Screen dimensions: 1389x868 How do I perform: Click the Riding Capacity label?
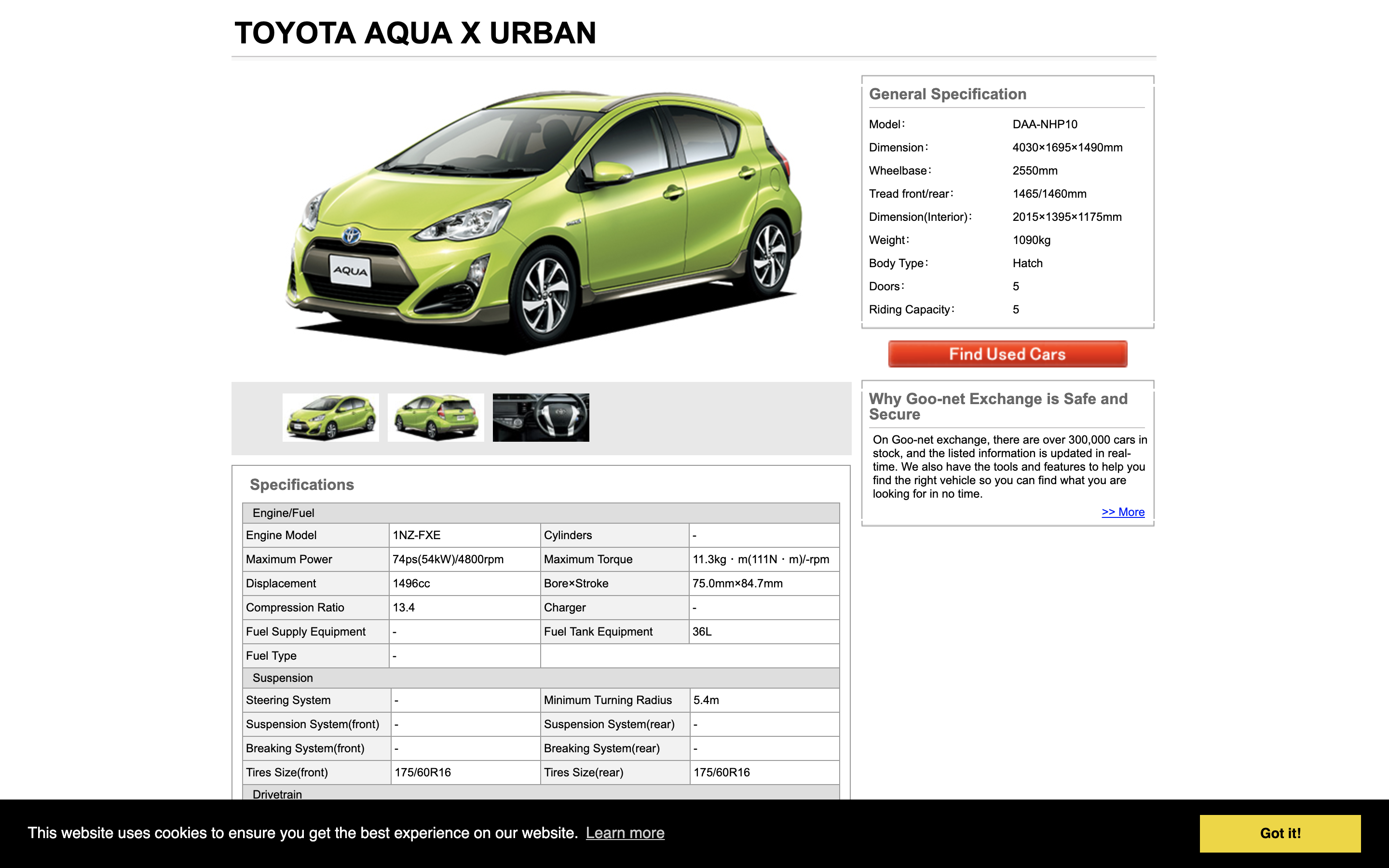[x=912, y=310]
